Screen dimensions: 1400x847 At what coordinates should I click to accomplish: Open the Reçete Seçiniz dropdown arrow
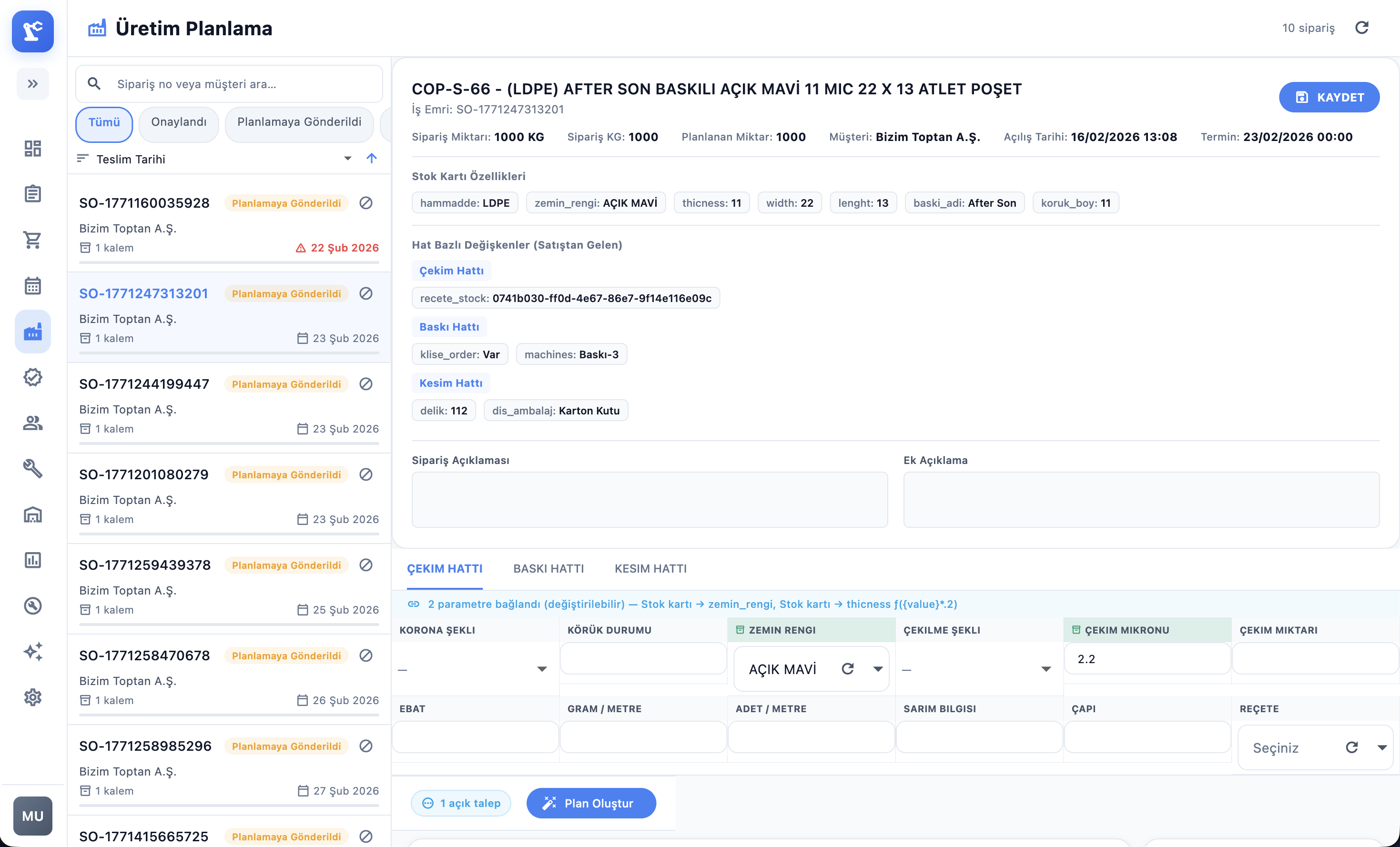[x=1382, y=747]
